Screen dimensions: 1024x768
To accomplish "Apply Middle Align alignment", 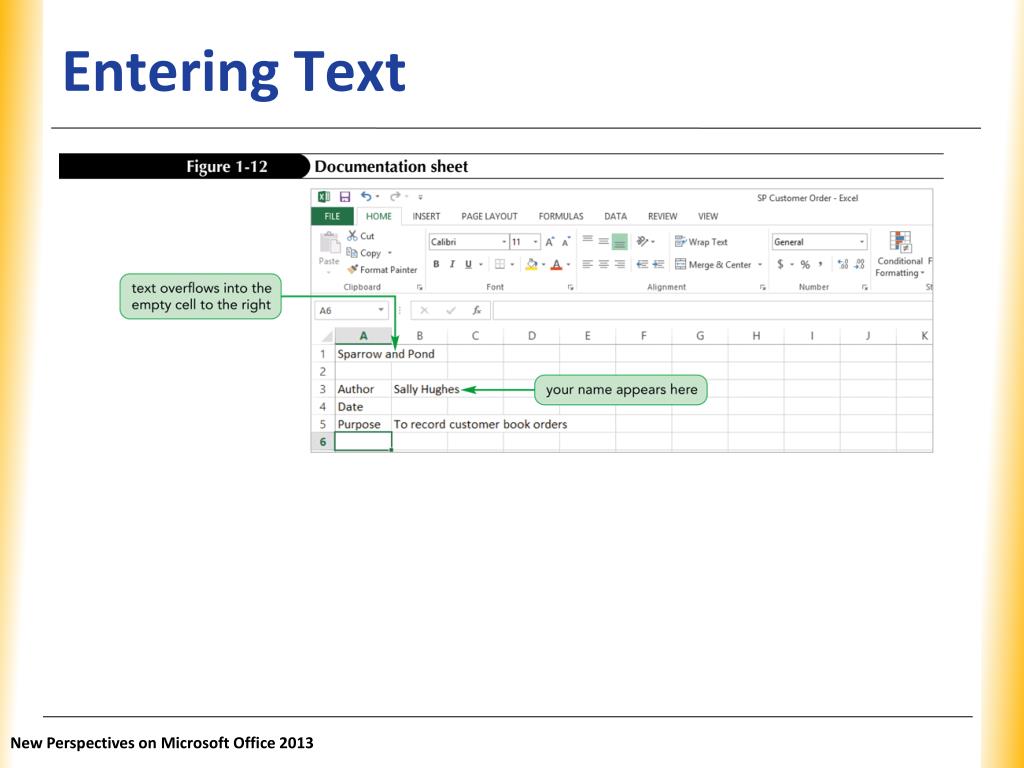I will [x=603, y=242].
